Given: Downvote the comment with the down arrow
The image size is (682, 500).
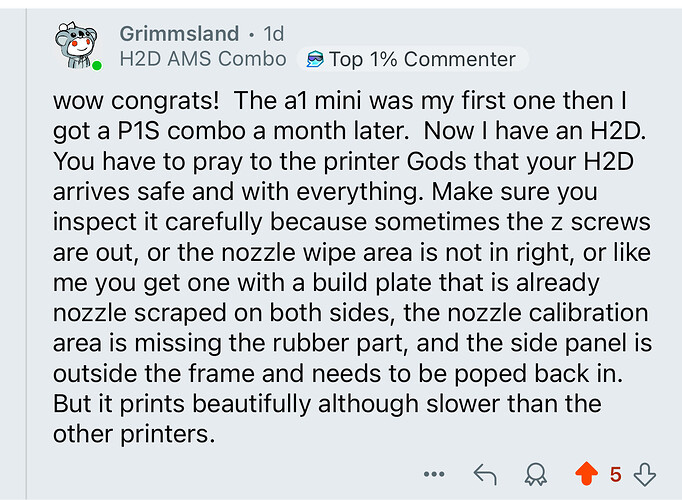Looking at the screenshot, I should tap(645, 474).
